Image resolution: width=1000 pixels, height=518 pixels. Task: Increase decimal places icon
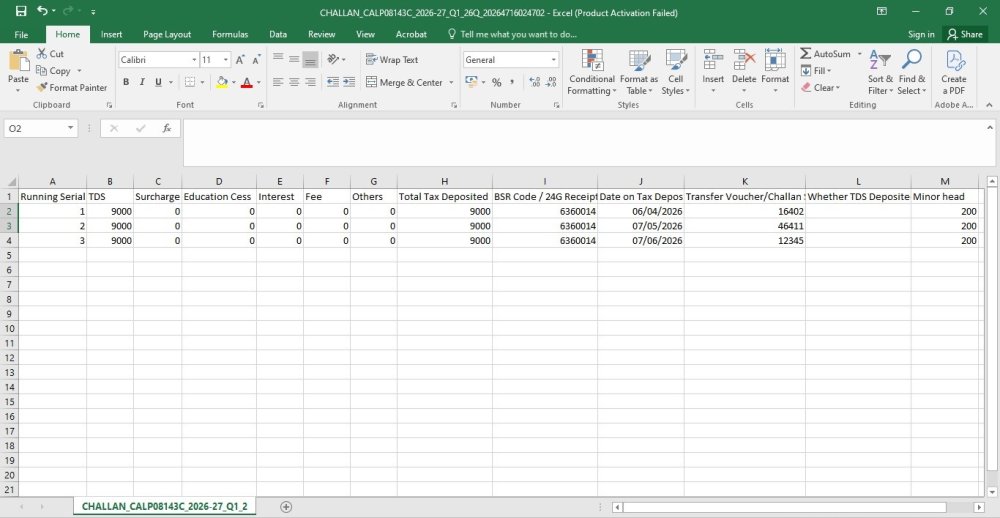tap(534, 82)
